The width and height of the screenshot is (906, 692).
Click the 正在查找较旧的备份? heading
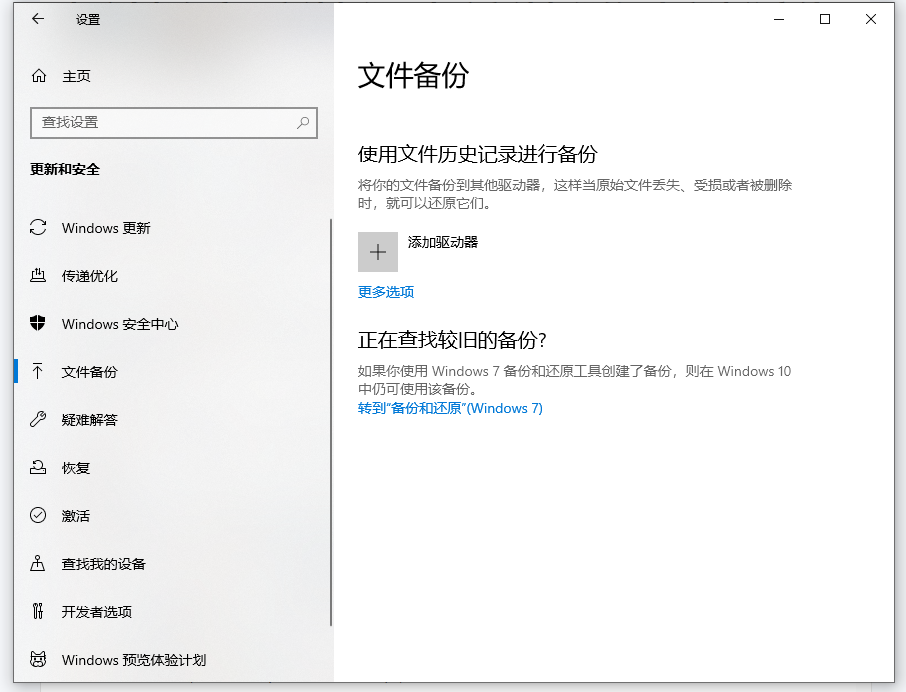pos(452,340)
